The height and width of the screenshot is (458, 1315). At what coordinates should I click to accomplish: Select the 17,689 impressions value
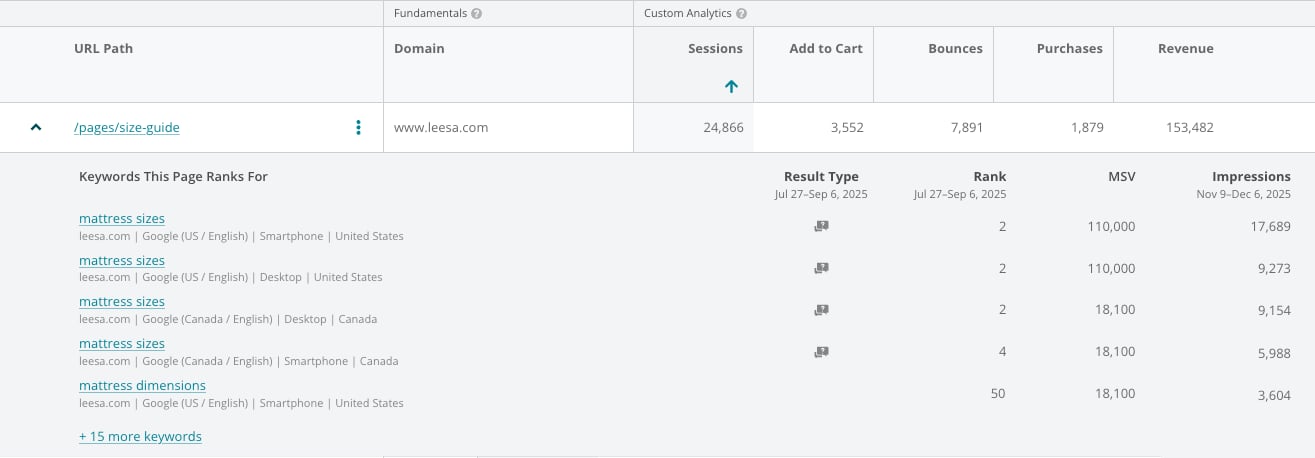pos(1270,227)
